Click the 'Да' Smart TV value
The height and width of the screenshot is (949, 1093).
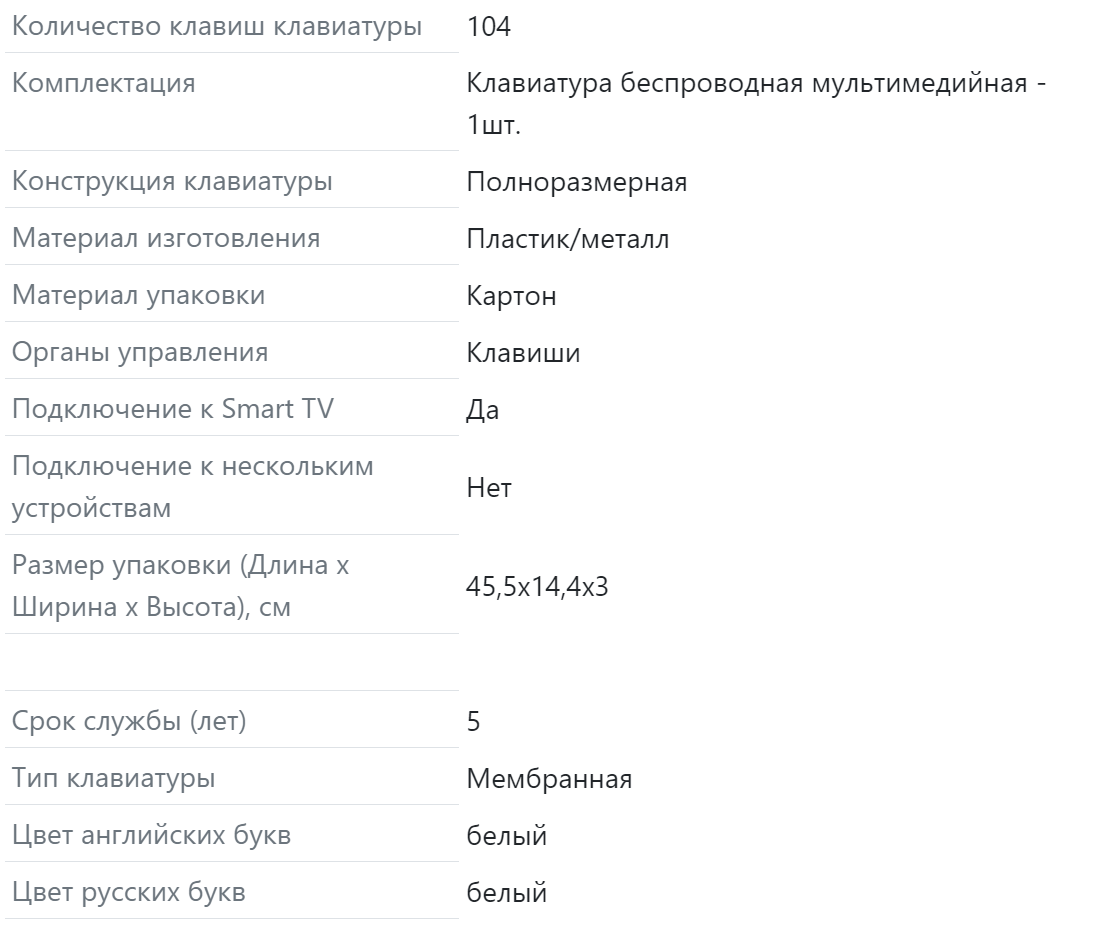point(482,410)
